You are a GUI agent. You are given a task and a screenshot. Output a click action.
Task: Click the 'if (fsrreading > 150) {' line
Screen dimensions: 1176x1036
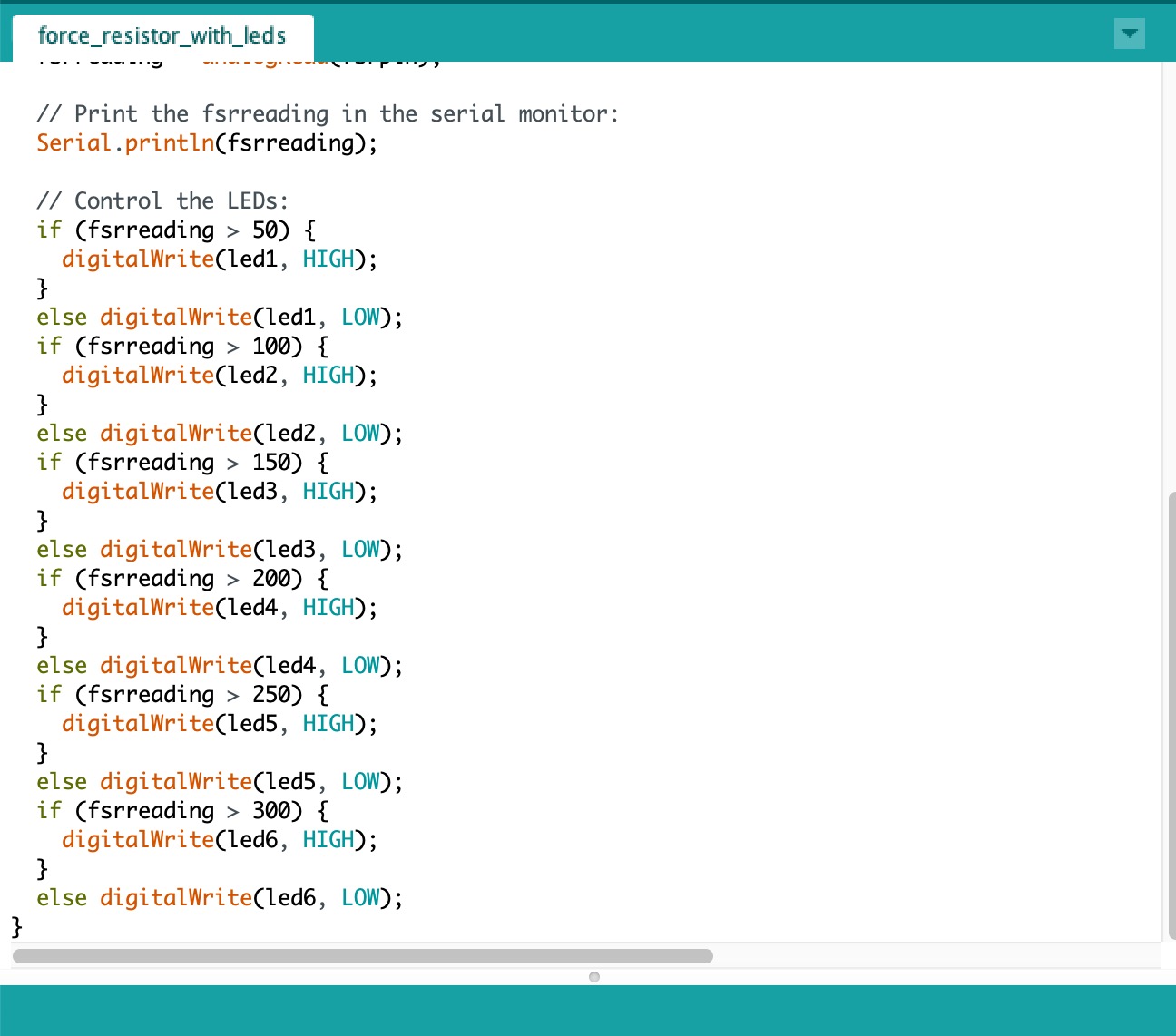coord(182,463)
